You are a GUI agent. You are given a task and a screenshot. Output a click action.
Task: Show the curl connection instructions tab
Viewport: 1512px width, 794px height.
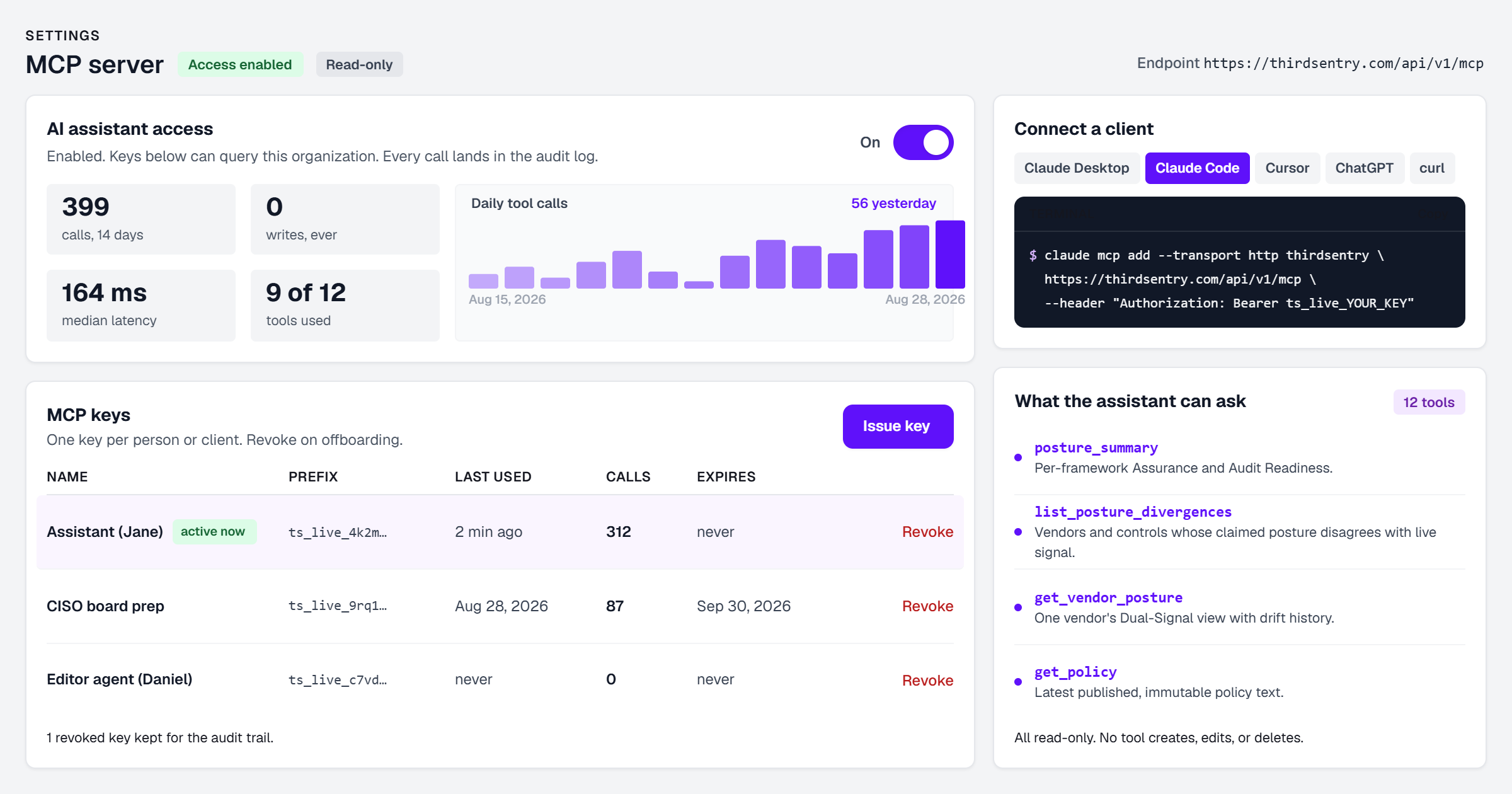click(x=1431, y=168)
